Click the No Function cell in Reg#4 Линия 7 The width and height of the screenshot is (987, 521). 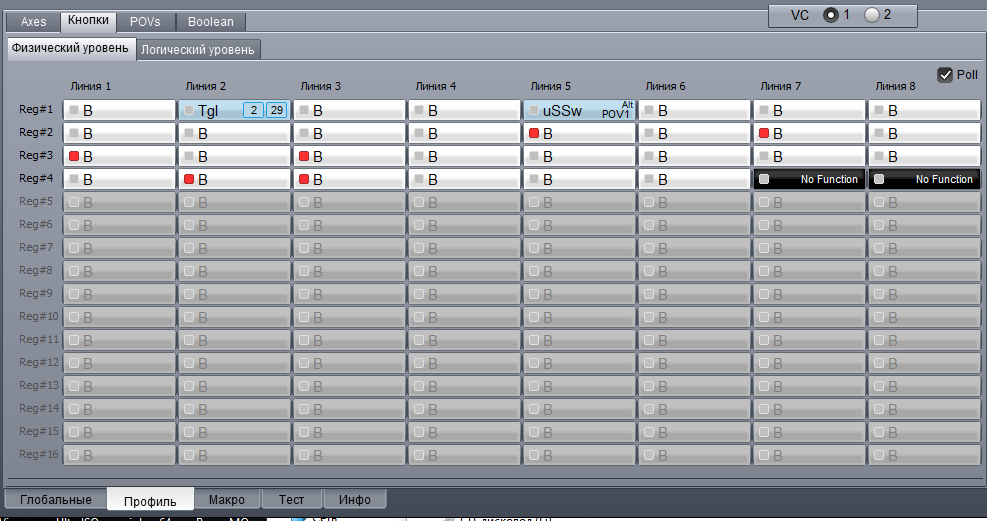(808, 179)
